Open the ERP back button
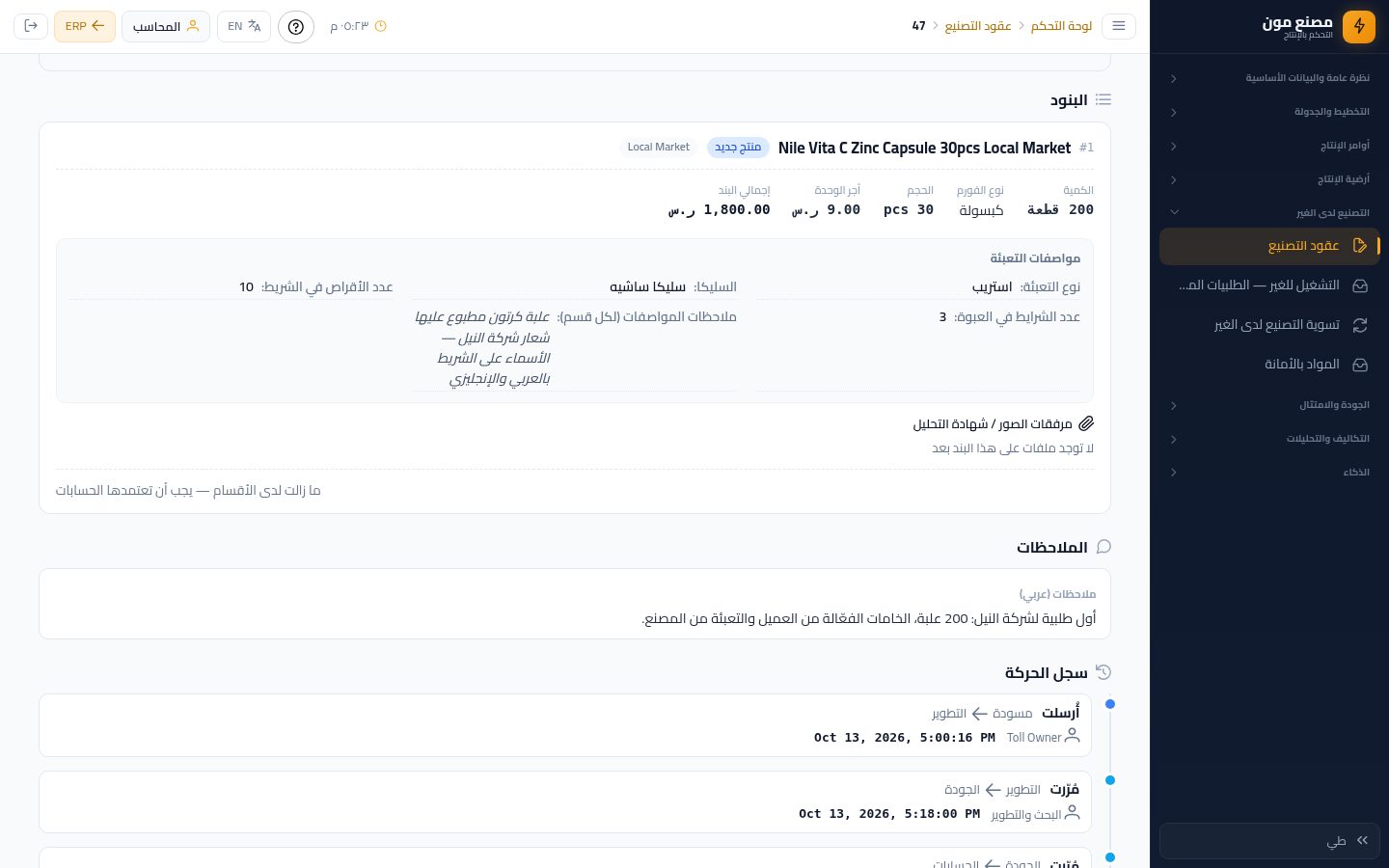 coord(85,26)
